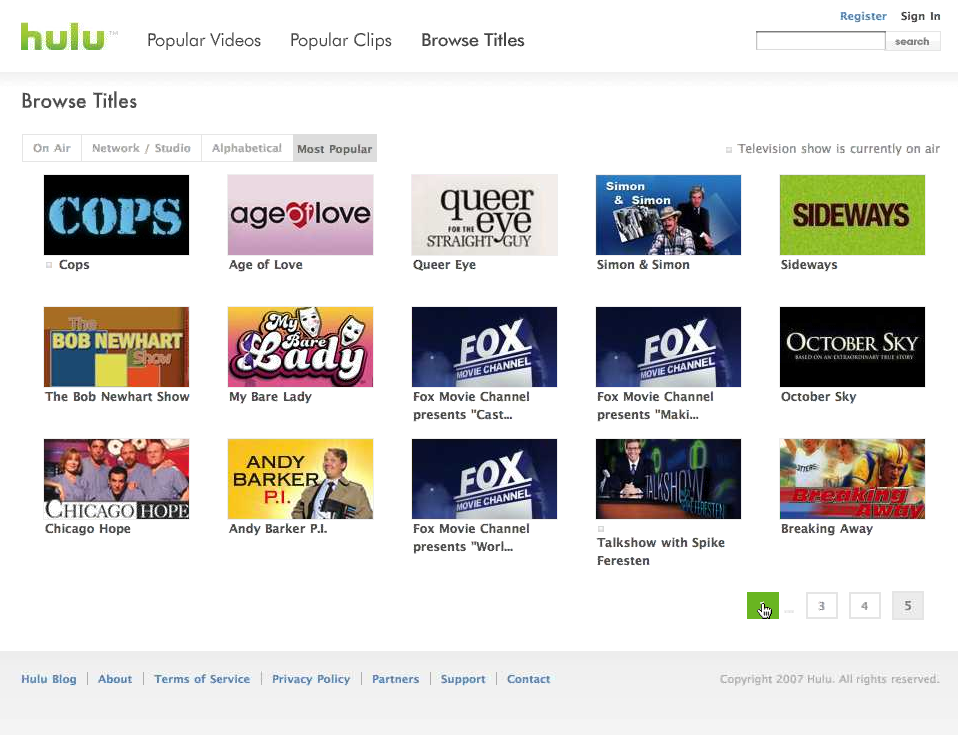Open My Bare Lady thumbnail
The image size is (958, 735).
pos(300,347)
